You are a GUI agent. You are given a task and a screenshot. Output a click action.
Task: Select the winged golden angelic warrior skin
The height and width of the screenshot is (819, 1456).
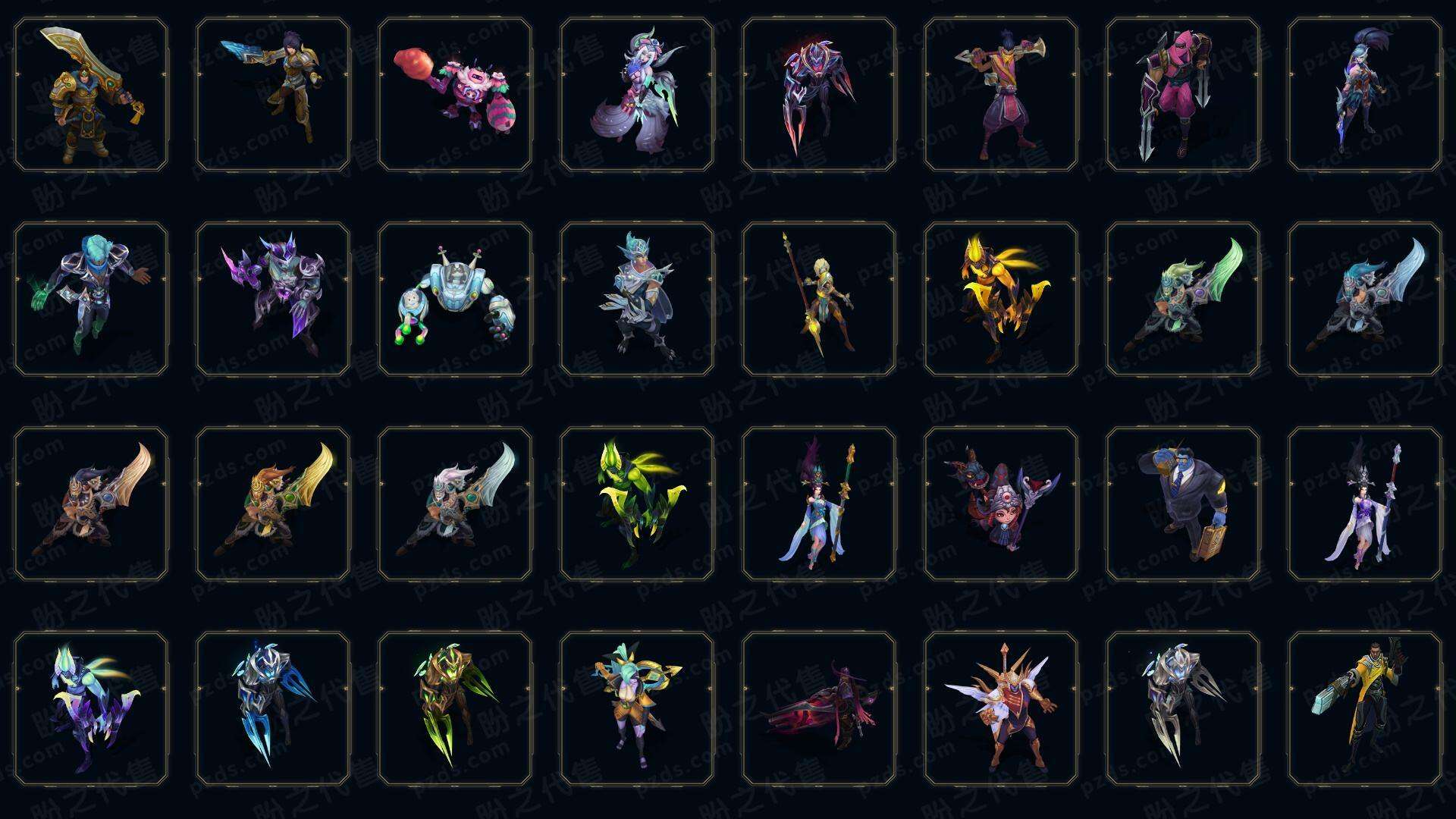point(1001,708)
